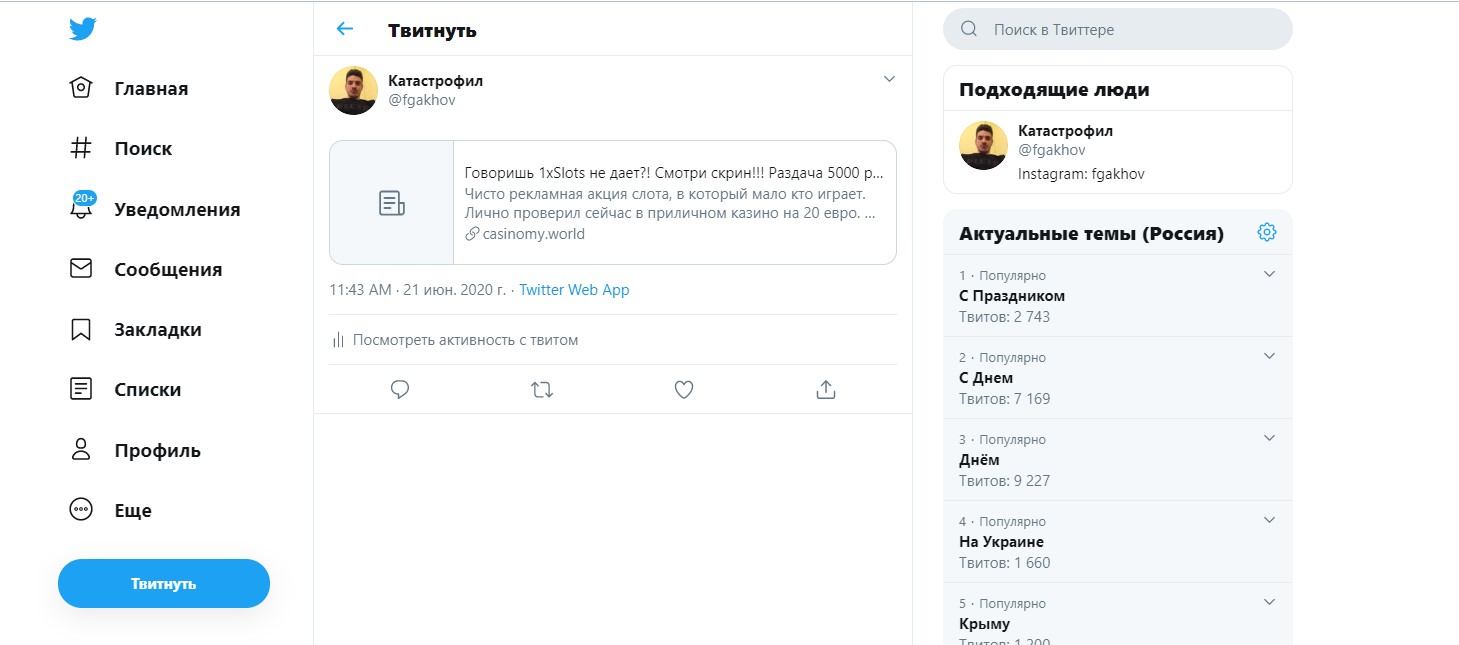Expand options for trend На Украине
Viewport: 1459px width, 645px height.
click(x=1268, y=519)
